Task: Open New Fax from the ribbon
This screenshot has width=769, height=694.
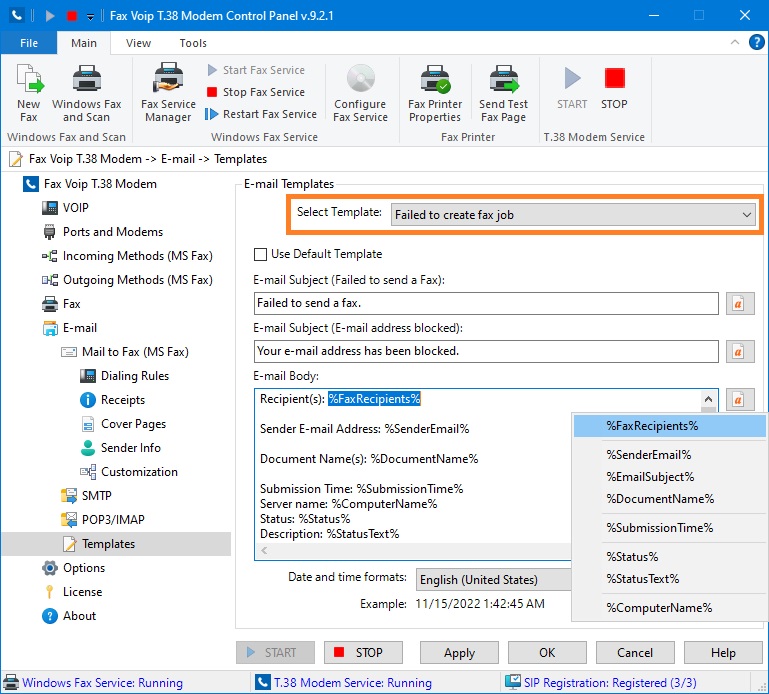Action: pyautogui.click(x=29, y=93)
